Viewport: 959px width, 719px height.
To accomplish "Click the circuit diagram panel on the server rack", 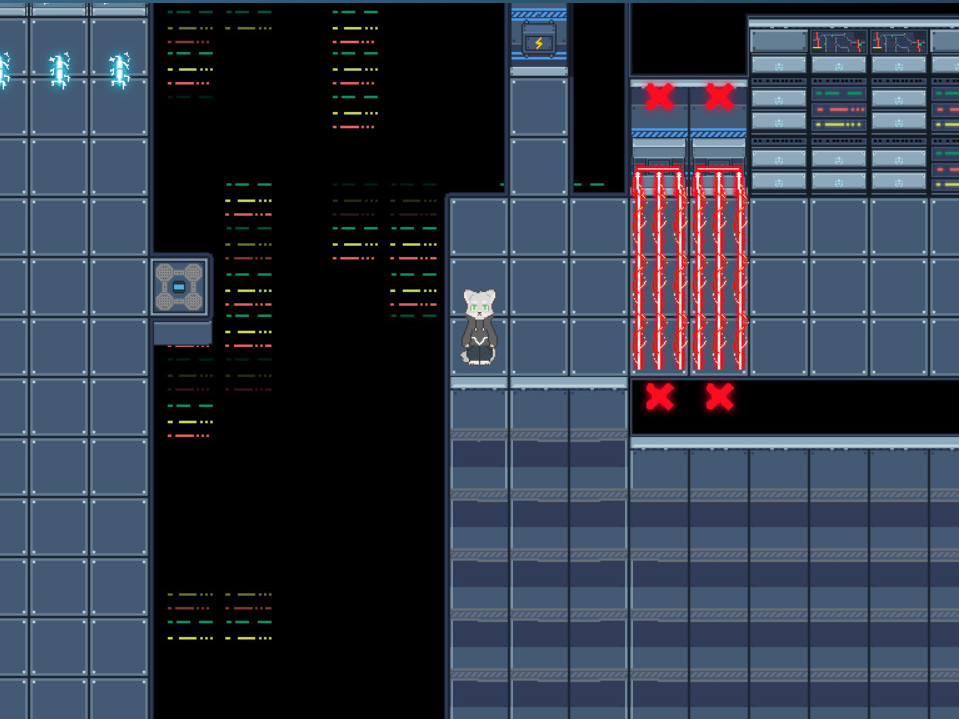I will click(x=838, y=41).
